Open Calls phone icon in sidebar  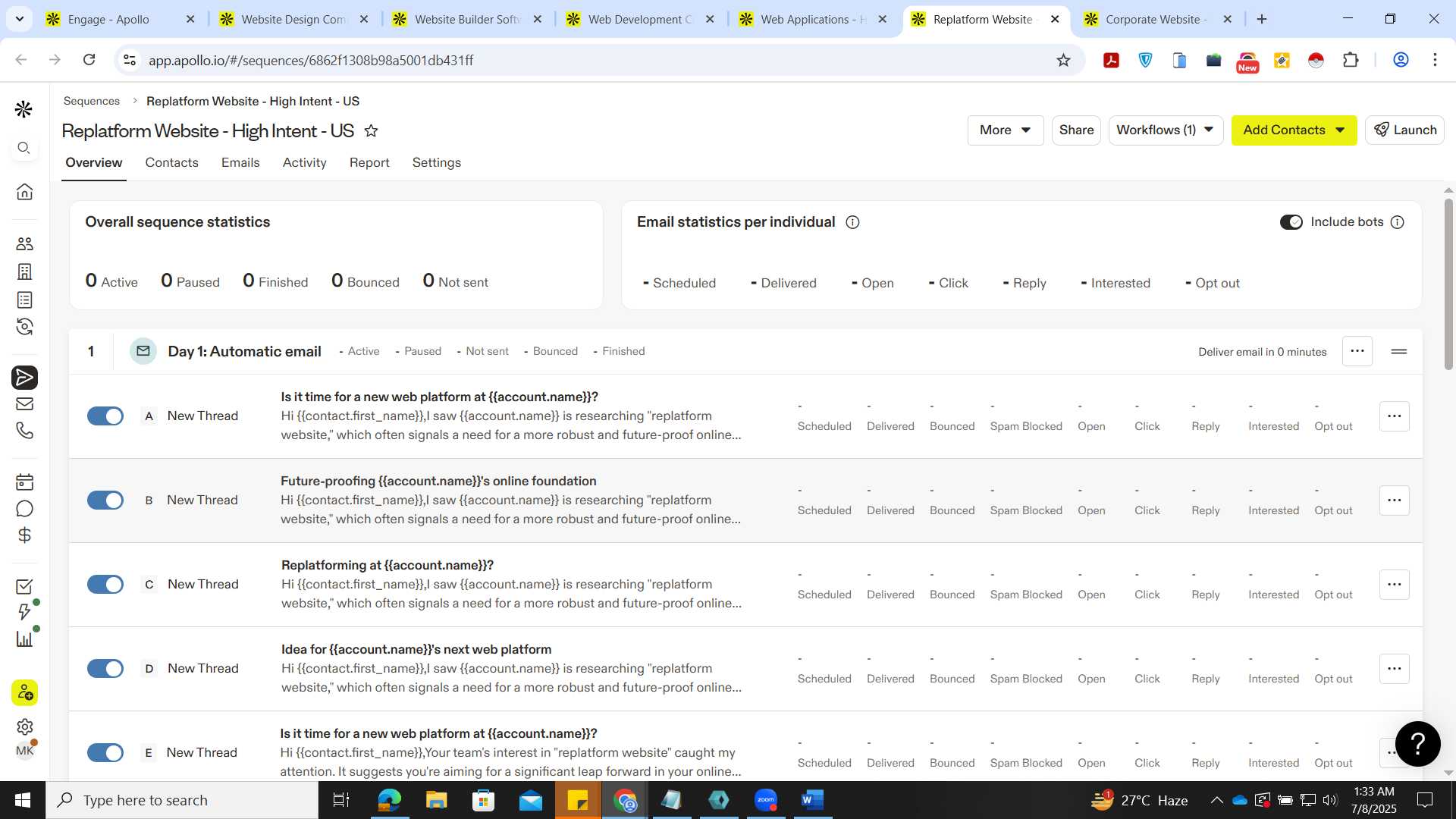click(x=24, y=431)
